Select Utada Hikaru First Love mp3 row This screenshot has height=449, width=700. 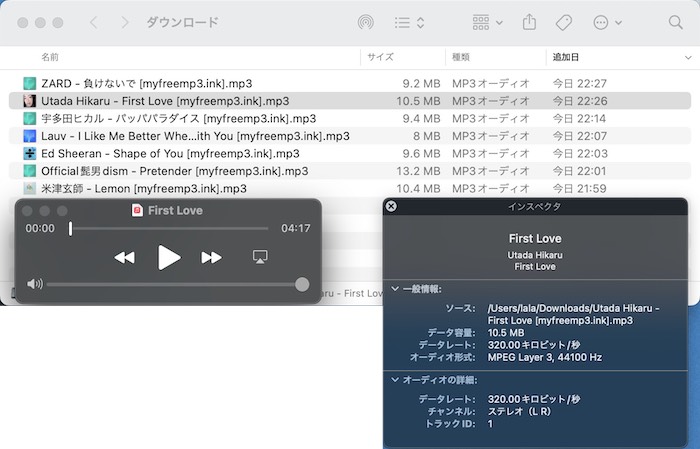point(350,101)
